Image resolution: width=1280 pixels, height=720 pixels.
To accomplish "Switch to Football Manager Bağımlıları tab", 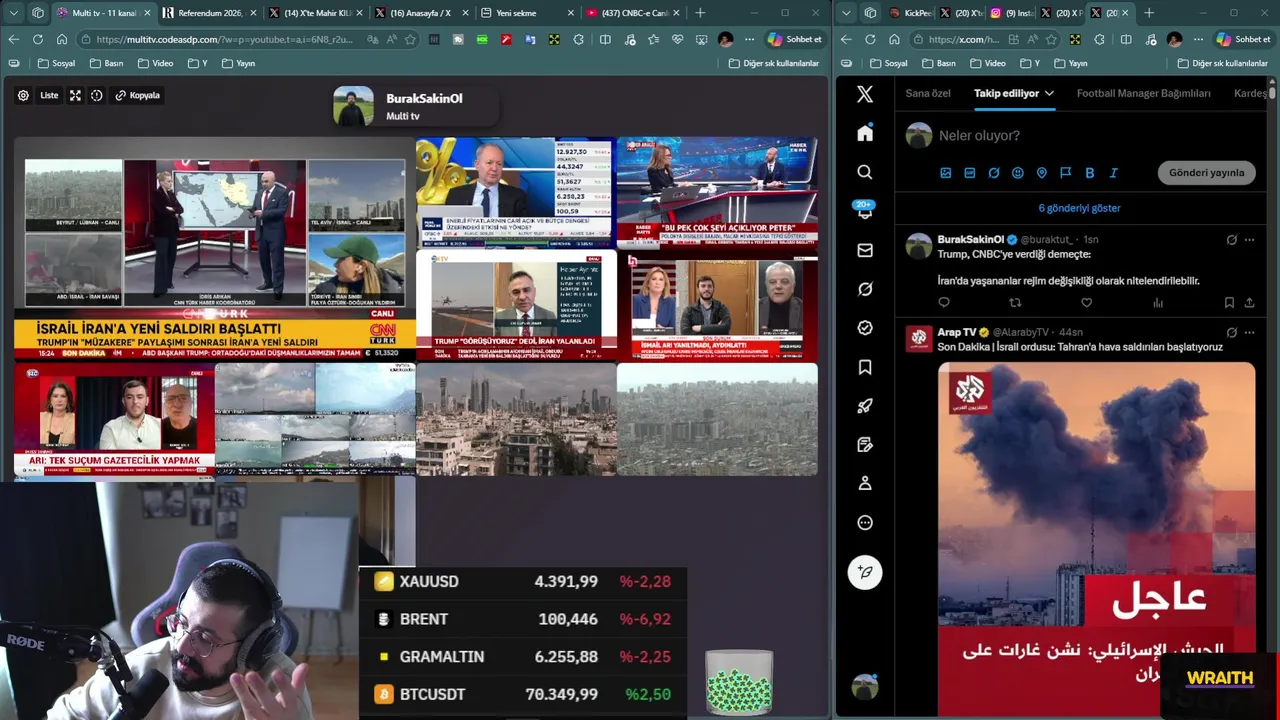I will click(1143, 93).
